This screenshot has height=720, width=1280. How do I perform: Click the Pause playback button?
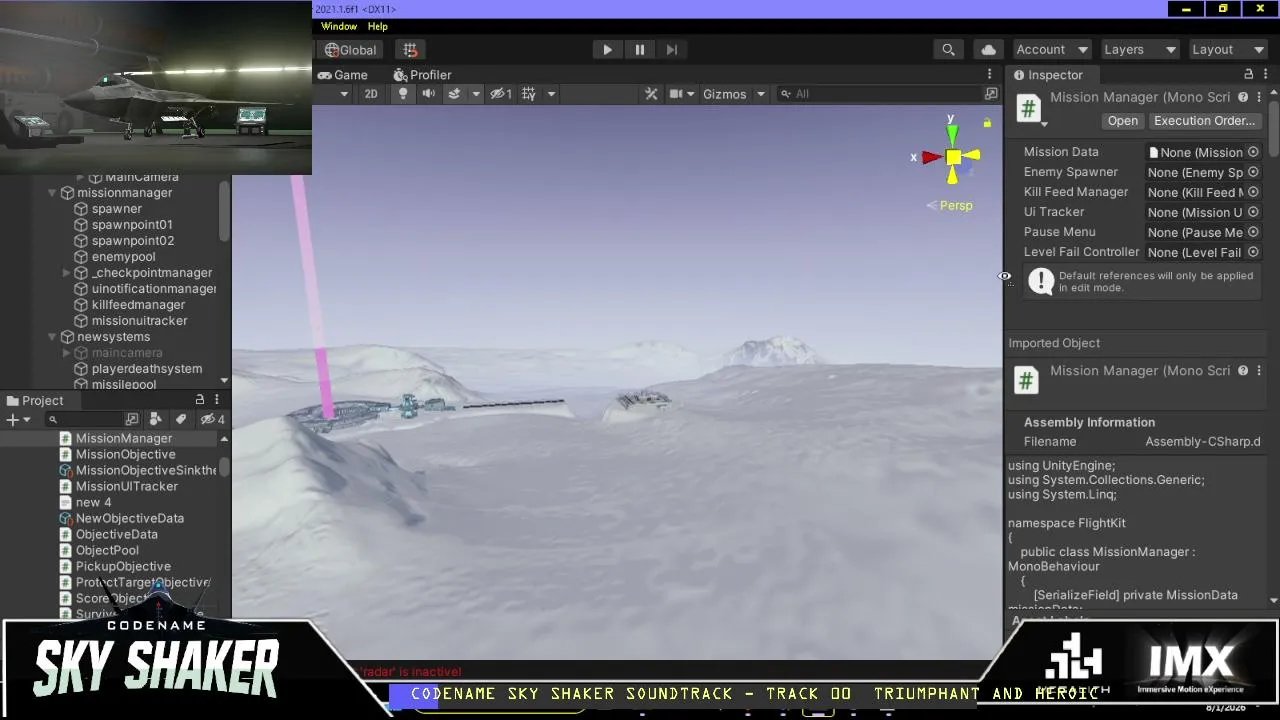(x=640, y=50)
